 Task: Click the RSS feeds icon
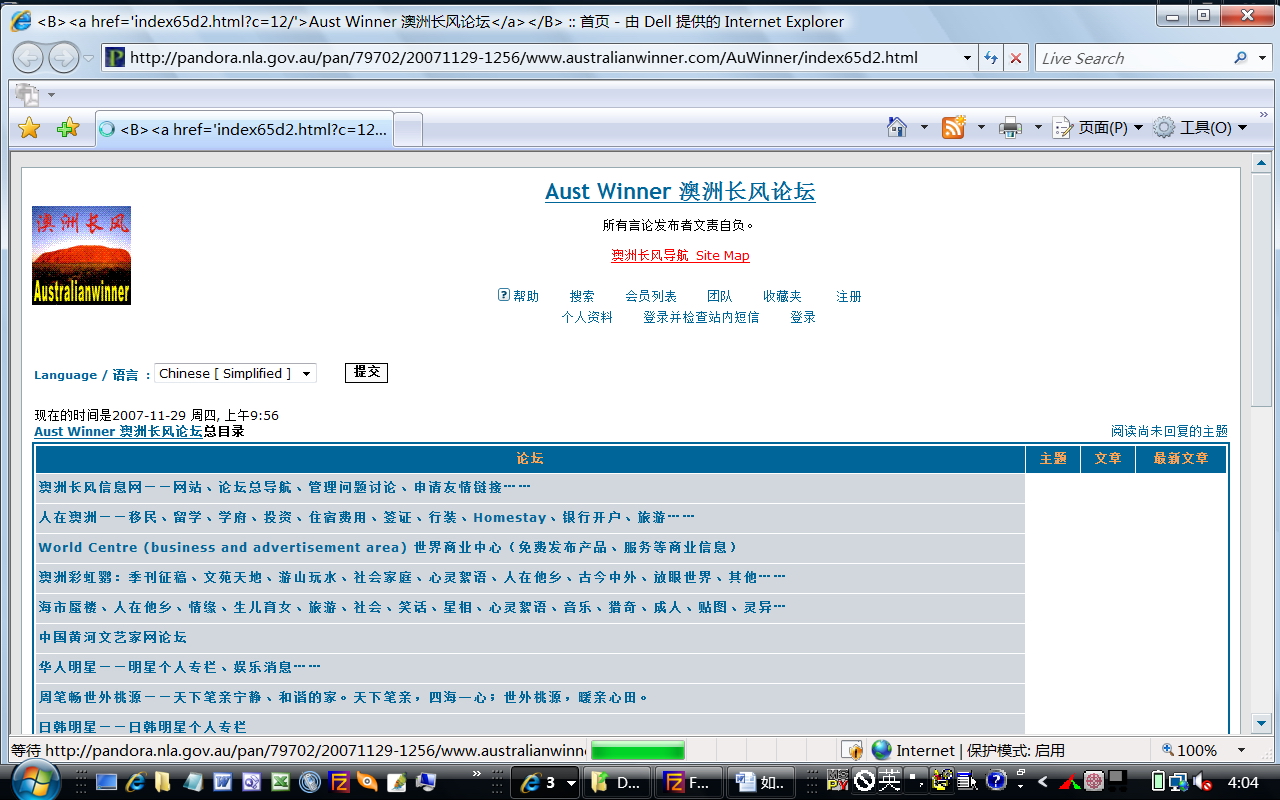[953, 127]
